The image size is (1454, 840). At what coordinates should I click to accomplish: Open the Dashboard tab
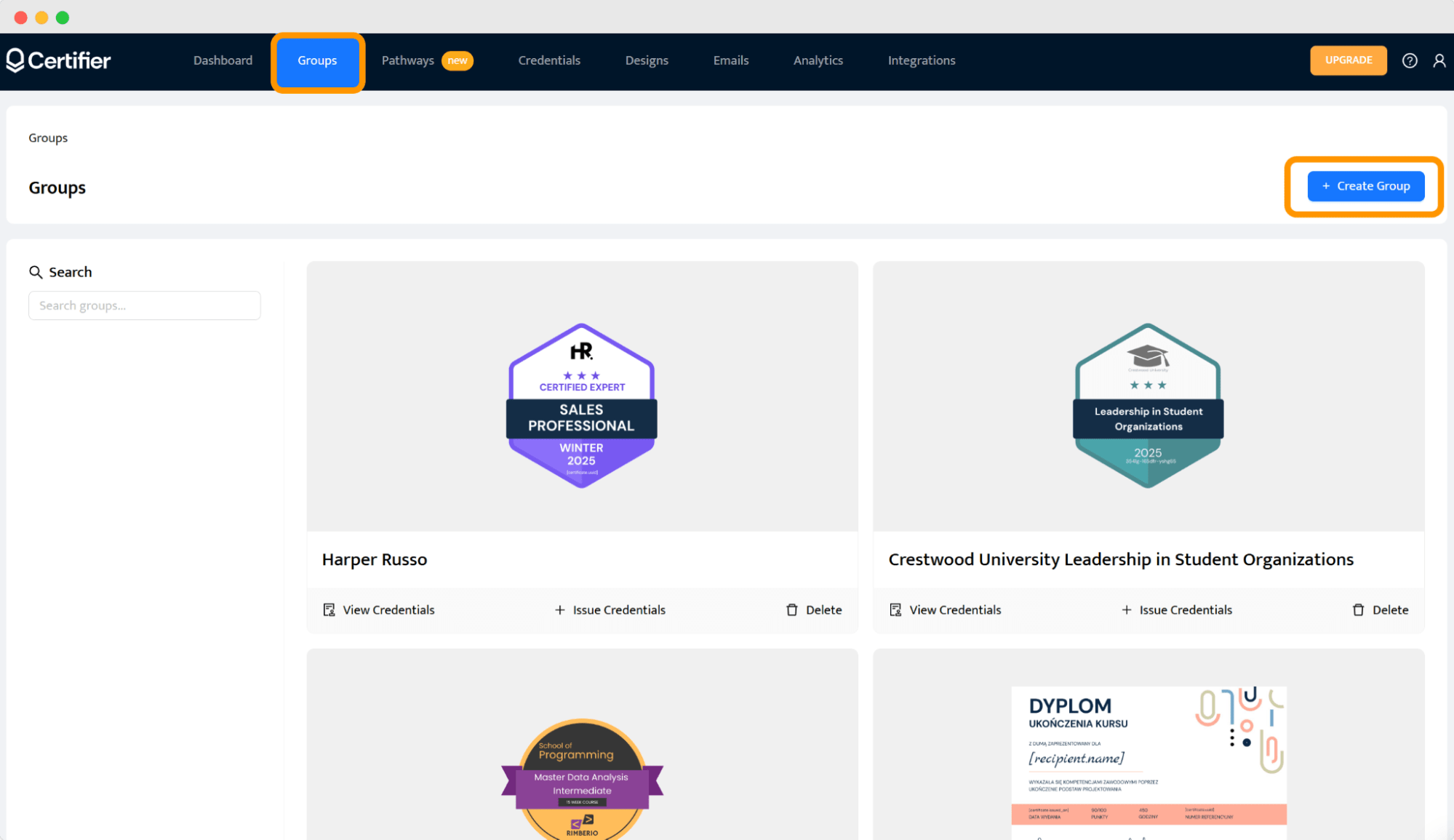click(x=223, y=60)
